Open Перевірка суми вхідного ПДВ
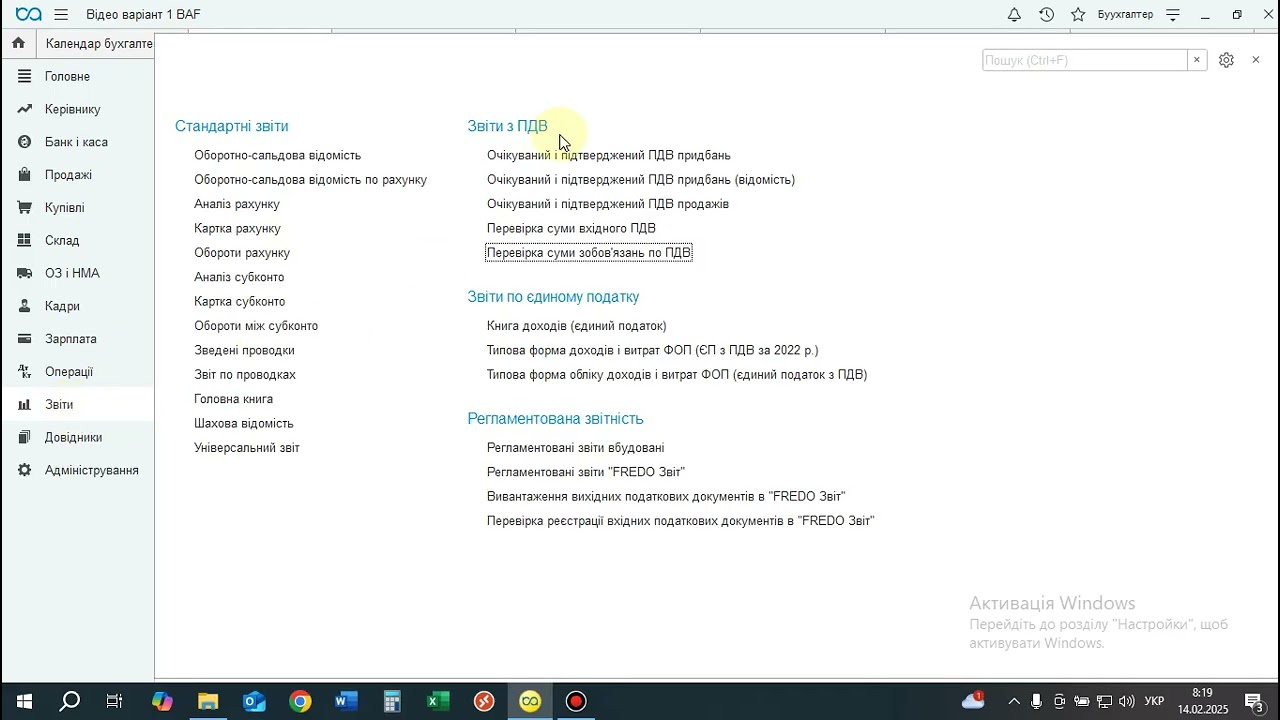Image resolution: width=1280 pixels, height=720 pixels. tap(571, 228)
